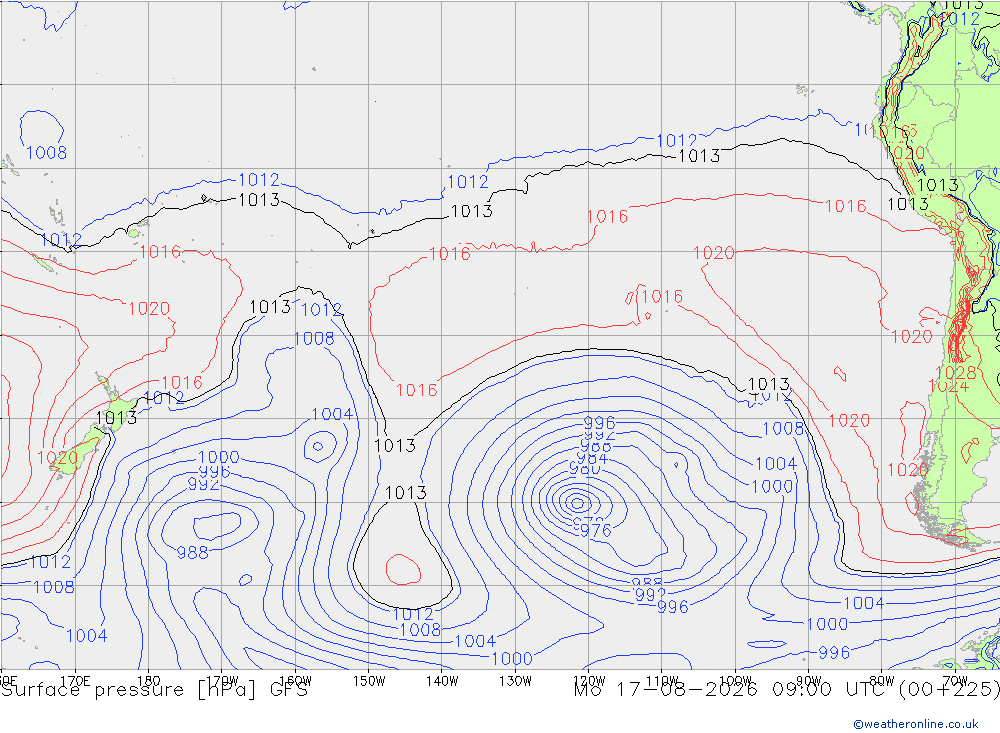Select the 980 isobar label
Viewport: 1000px width, 733px height.
point(585,469)
